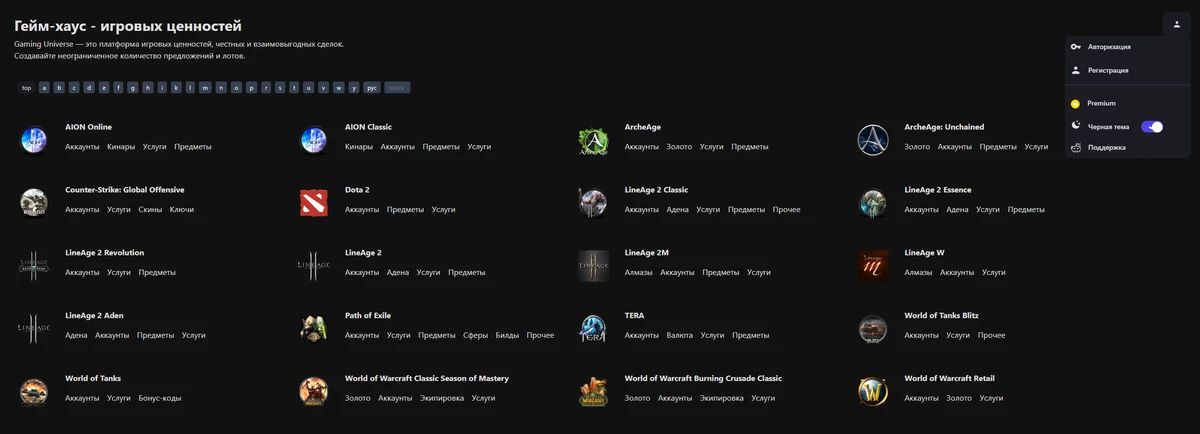Open Валюта under TERA
The image size is (1200, 434).
(x=679, y=336)
